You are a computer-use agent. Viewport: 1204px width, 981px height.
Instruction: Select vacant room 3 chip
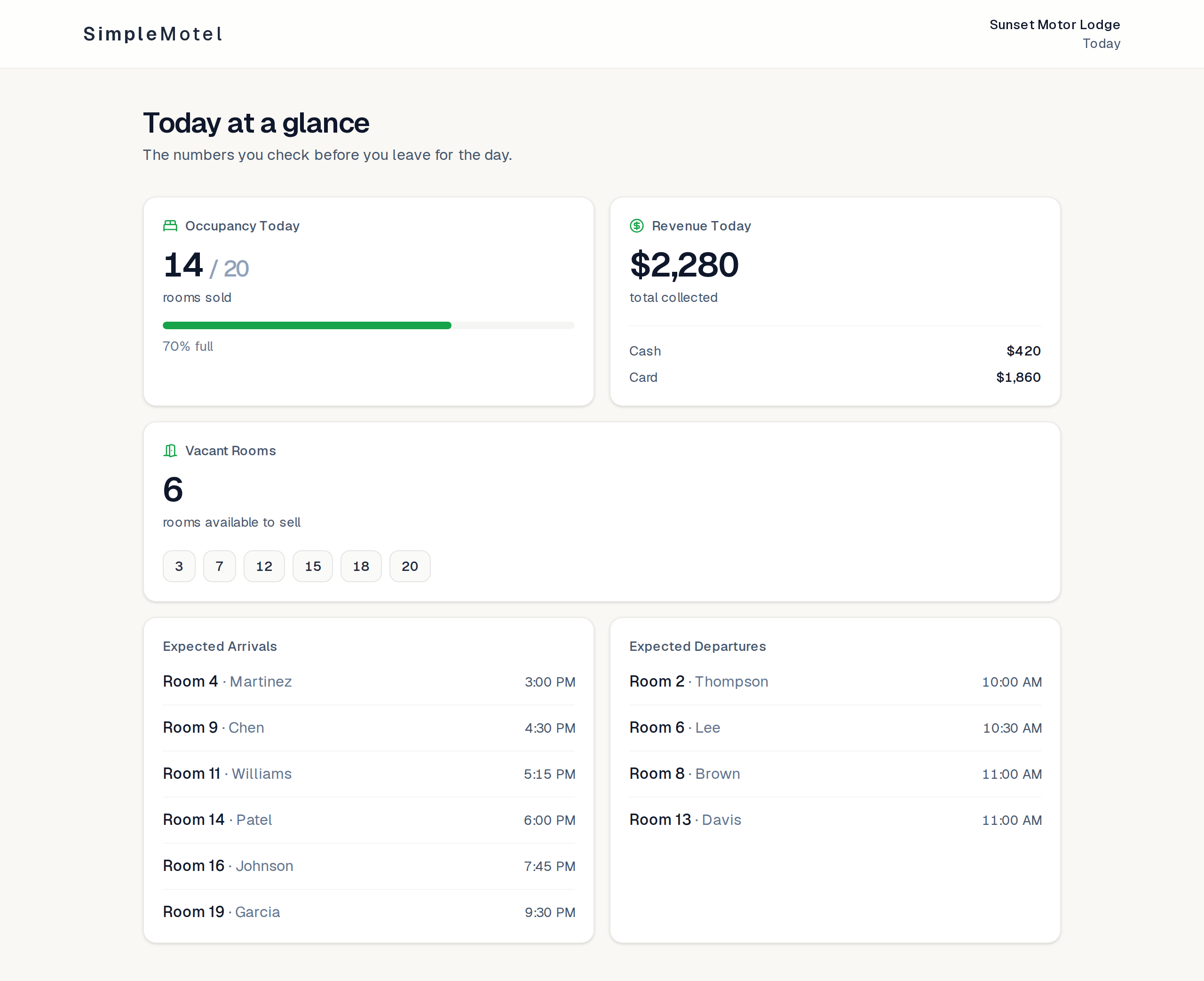179,566
